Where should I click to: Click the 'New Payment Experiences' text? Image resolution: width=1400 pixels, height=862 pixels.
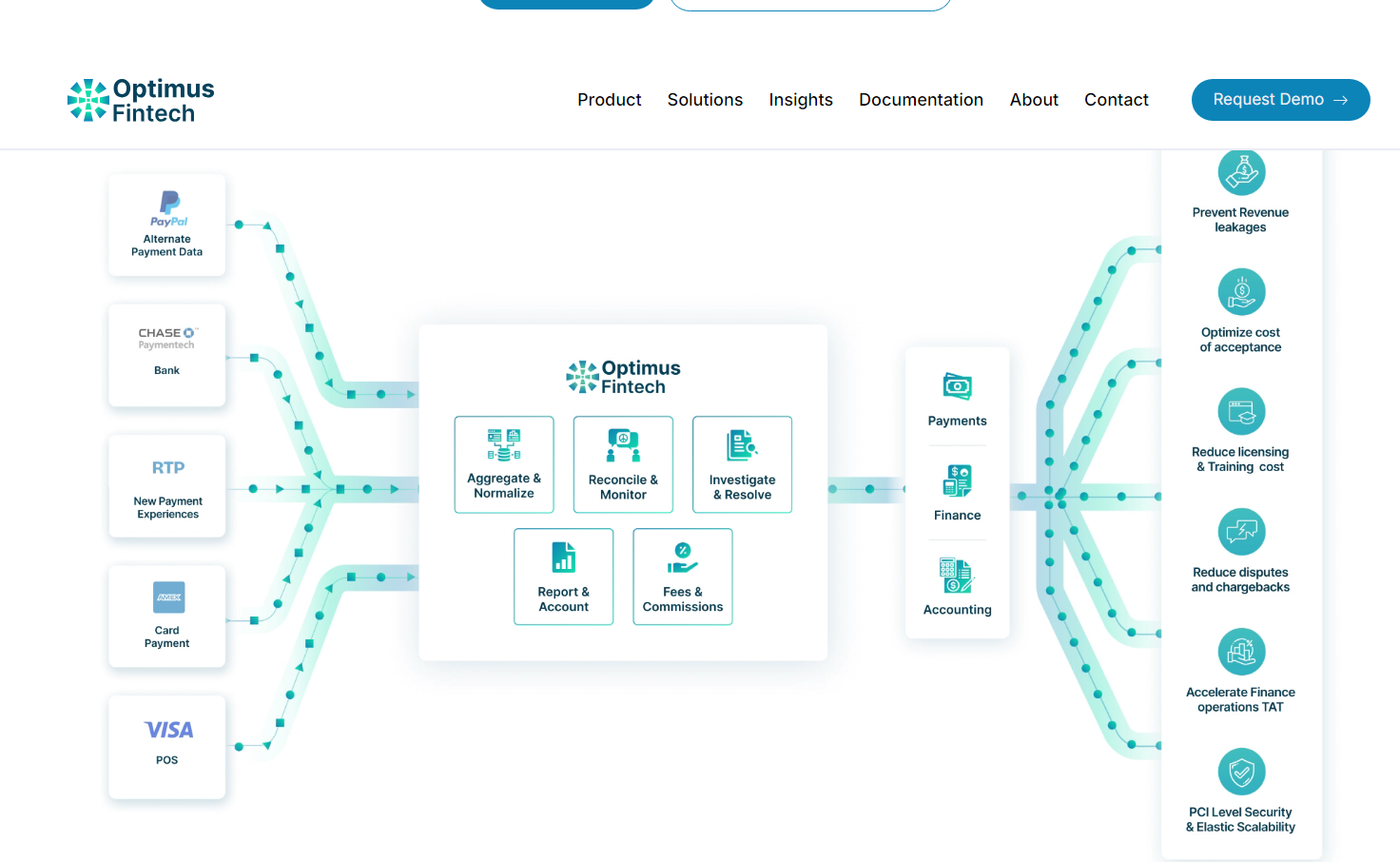click(168, 507)
